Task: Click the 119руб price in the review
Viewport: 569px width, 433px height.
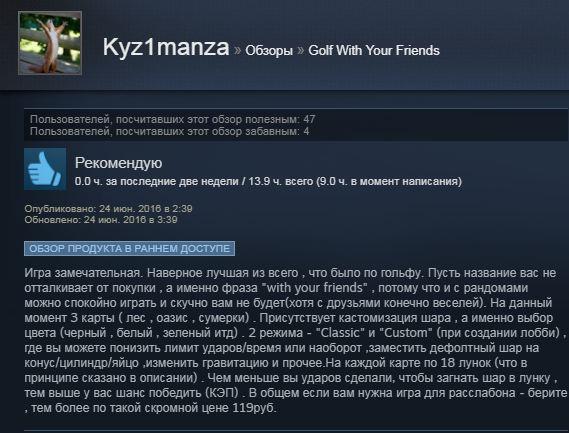Action: (254, 408)
